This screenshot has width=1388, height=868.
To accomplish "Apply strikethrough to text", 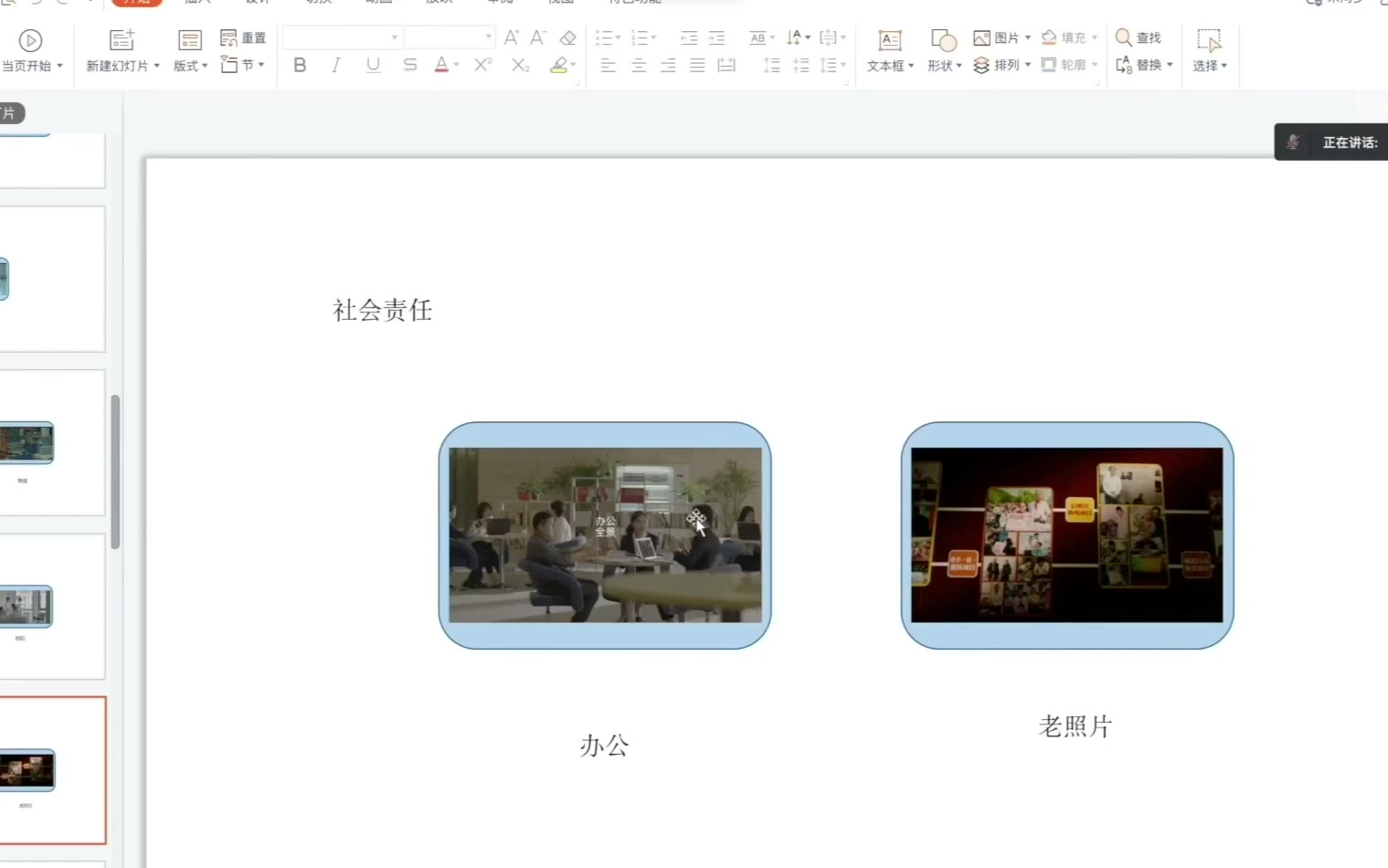I will pyautogui.click(x=410, y=65).
